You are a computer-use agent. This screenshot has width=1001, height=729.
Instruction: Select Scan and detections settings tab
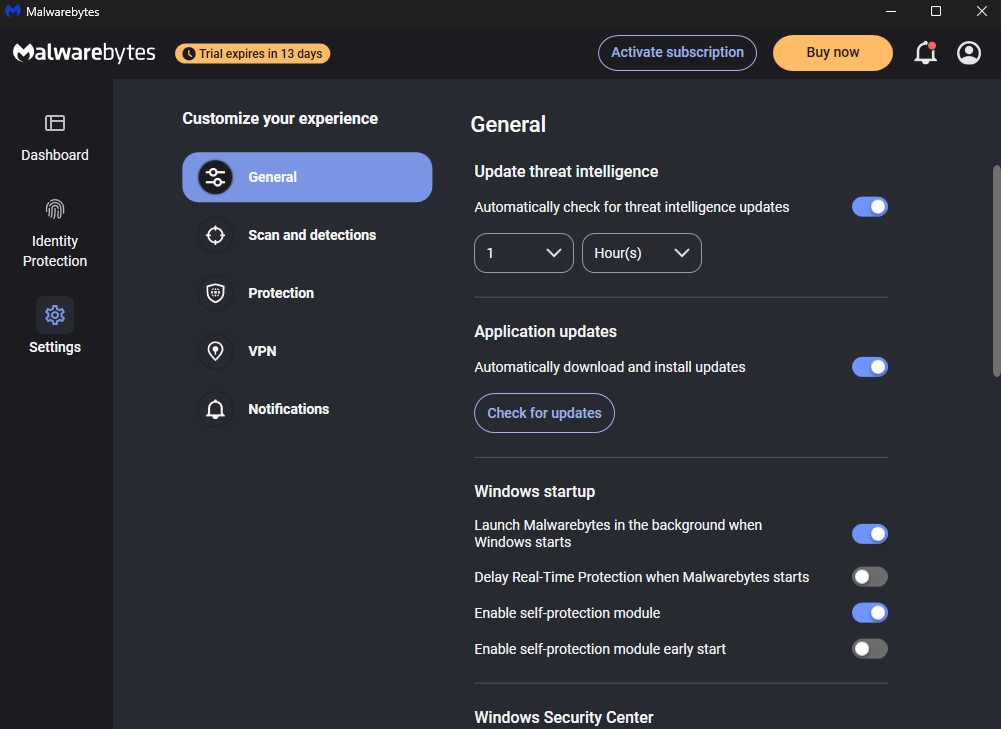point(307,235)
